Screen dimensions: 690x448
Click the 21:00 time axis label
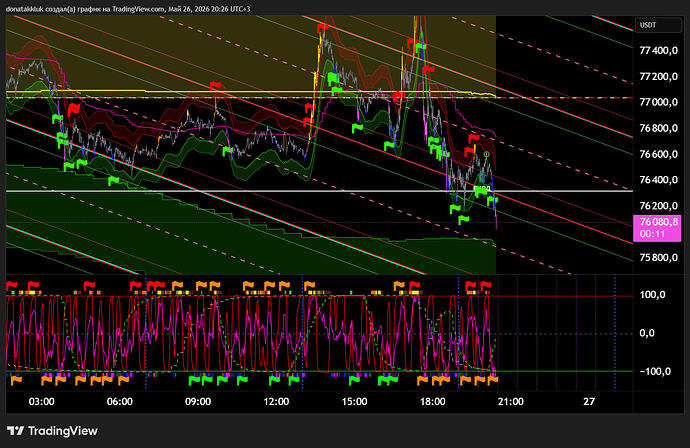tap(511, 401)
